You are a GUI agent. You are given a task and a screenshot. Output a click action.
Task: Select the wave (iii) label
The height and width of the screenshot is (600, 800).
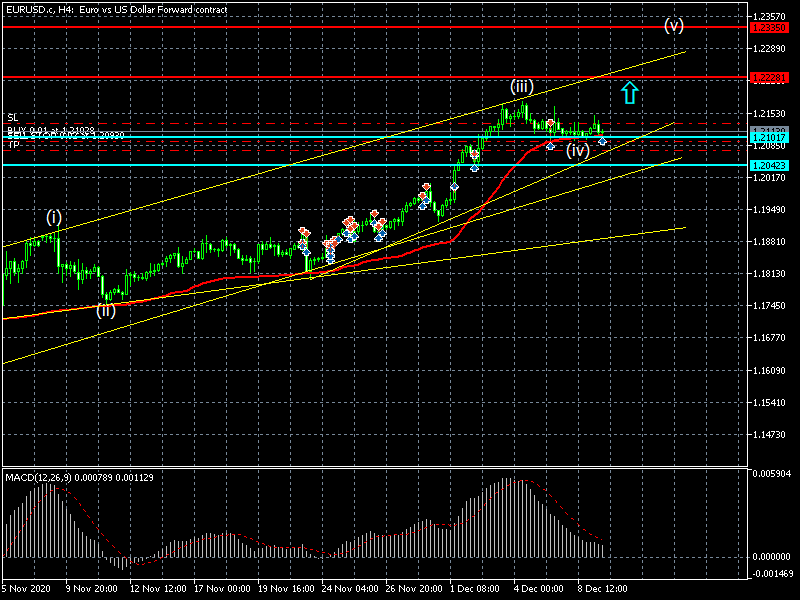(x=520, y=87)
